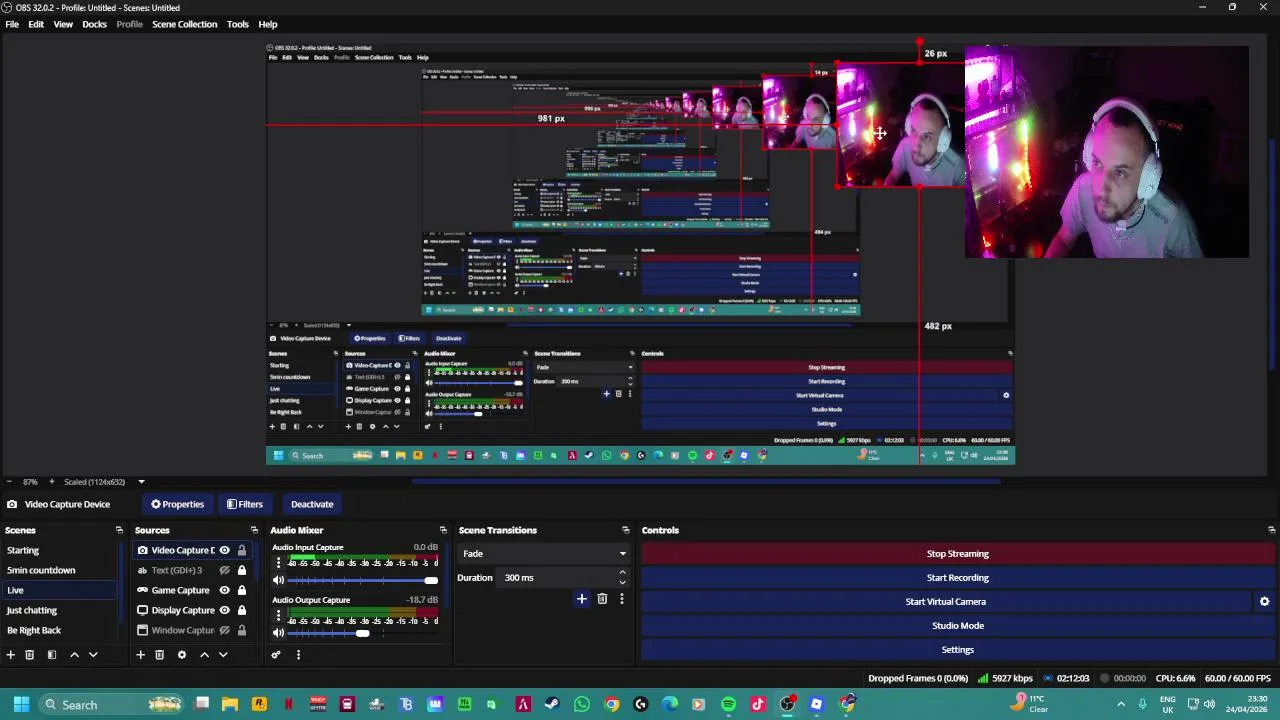Pop out the Controls dock

pyautogui.click(x=1271, y=530)
